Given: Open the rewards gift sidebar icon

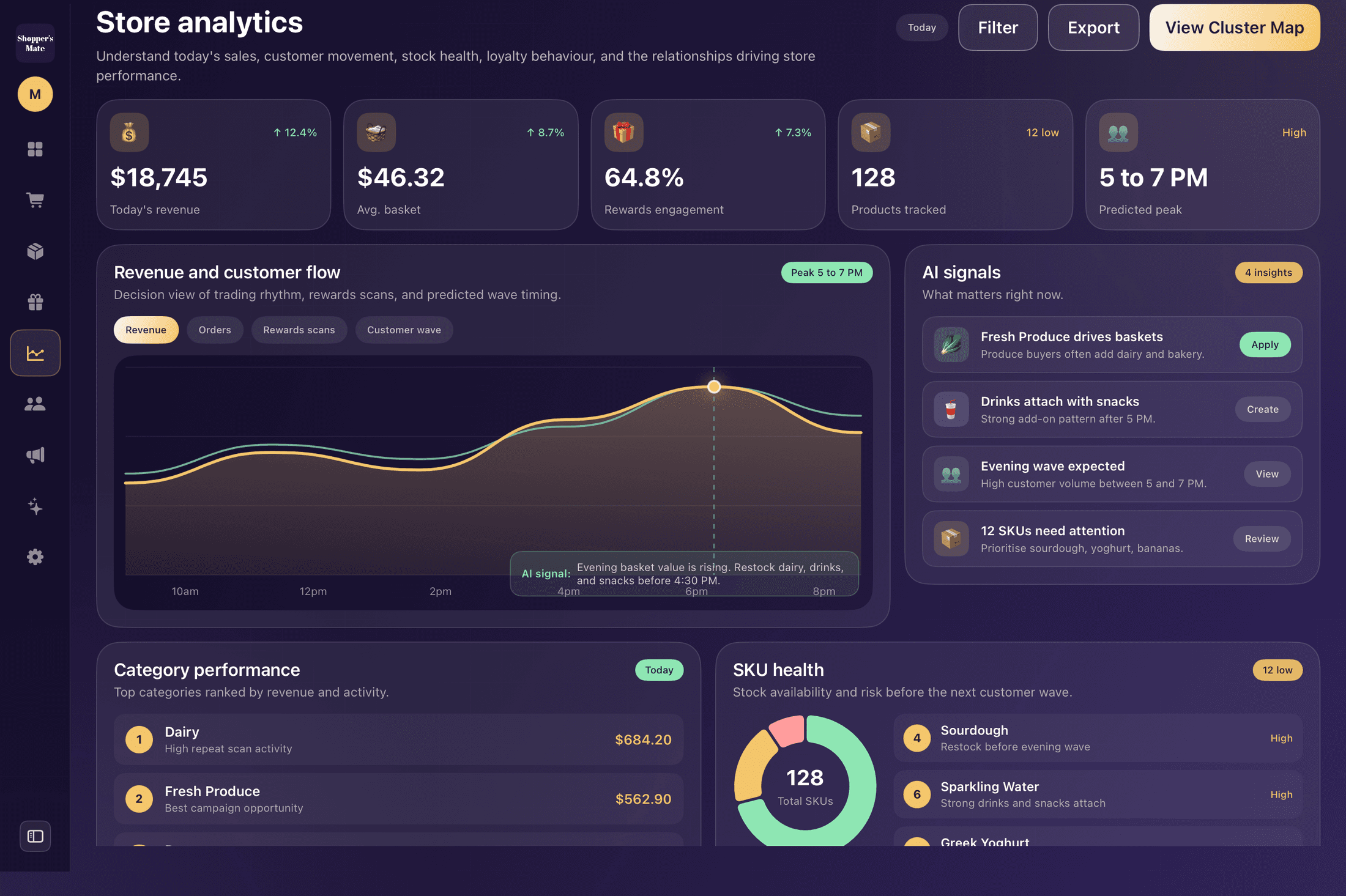Looking at the screenshot, I should point(35,302).
